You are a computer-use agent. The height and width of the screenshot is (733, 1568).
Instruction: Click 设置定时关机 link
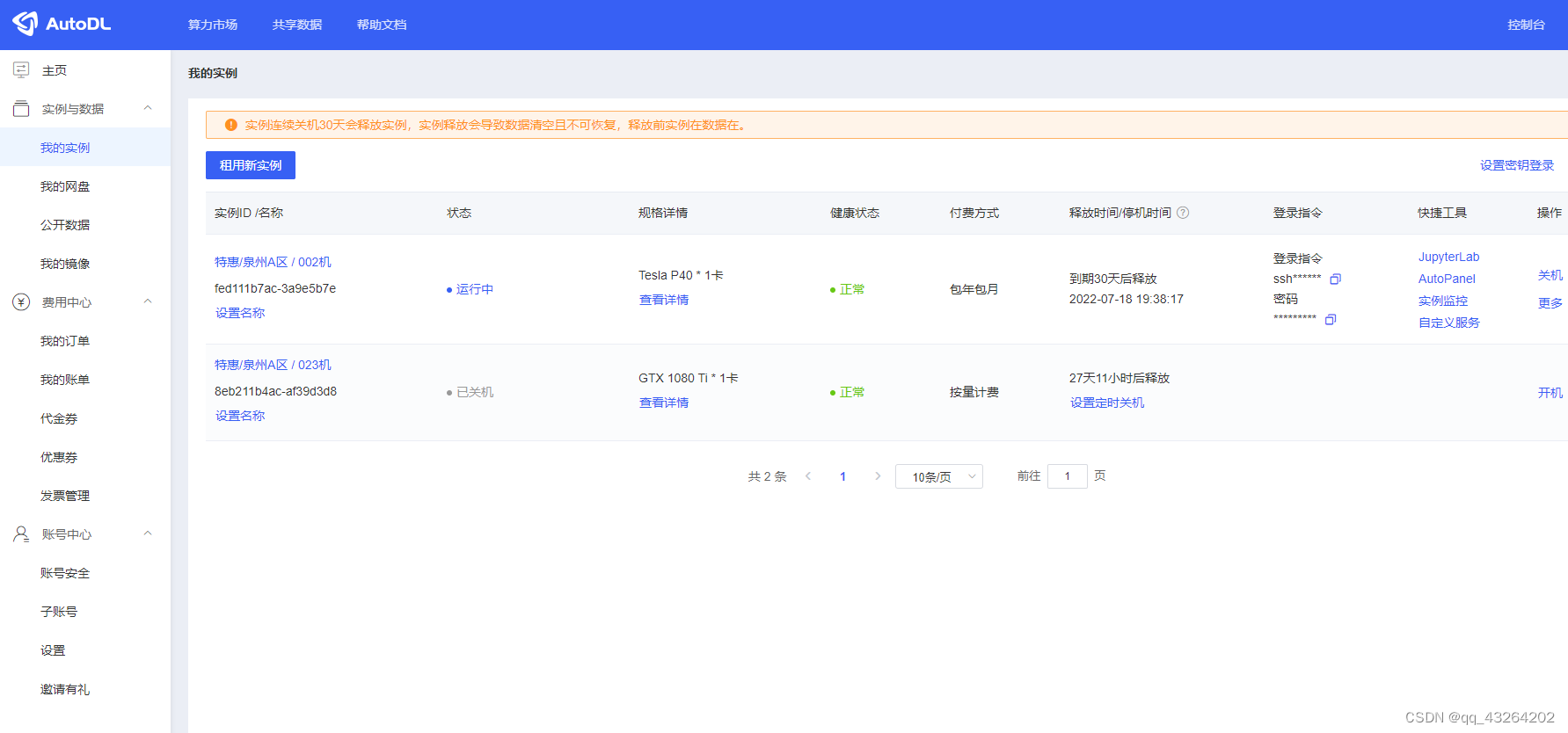[1107, 403]
